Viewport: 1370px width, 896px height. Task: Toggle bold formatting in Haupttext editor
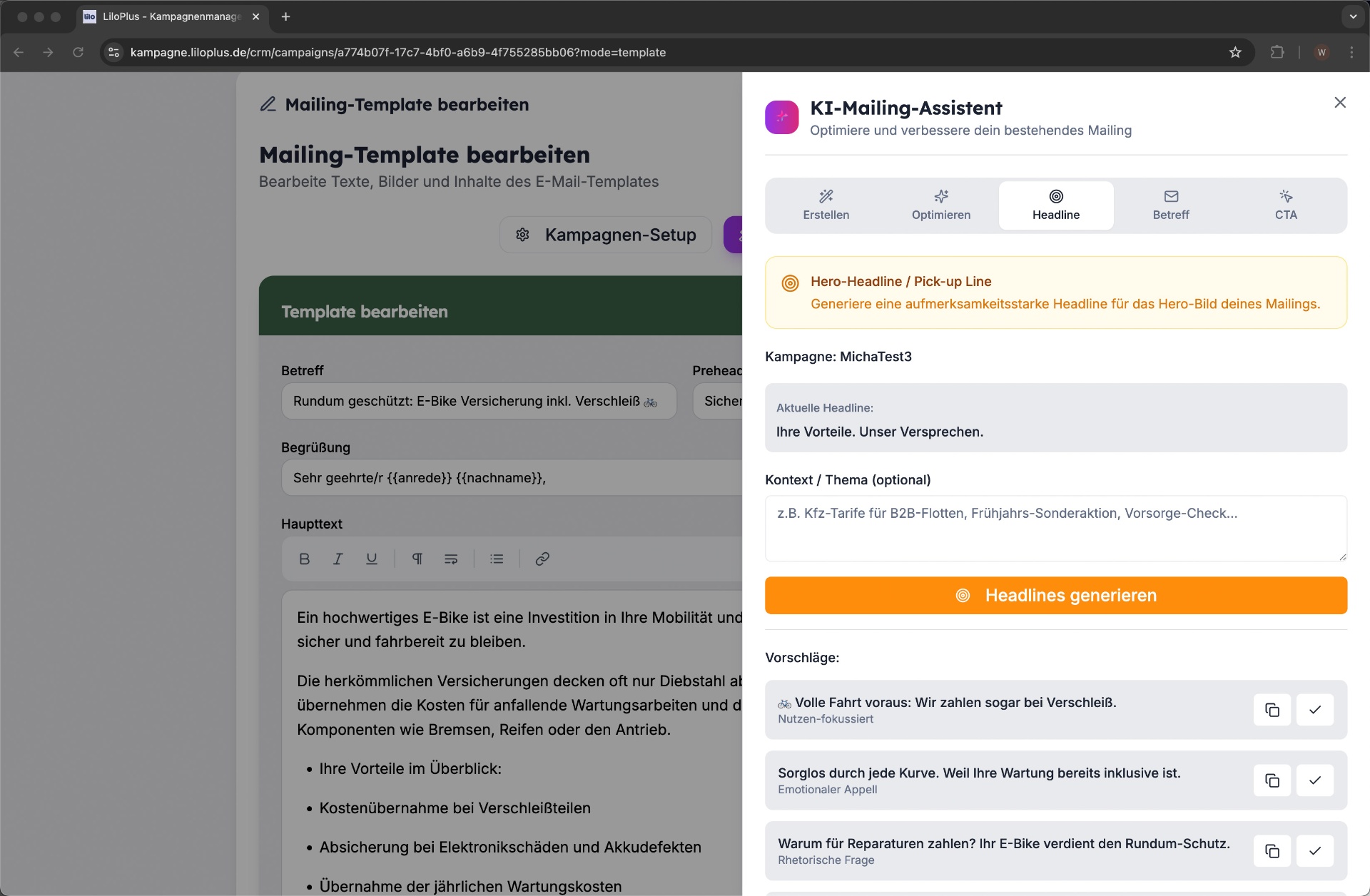point(305,559)
